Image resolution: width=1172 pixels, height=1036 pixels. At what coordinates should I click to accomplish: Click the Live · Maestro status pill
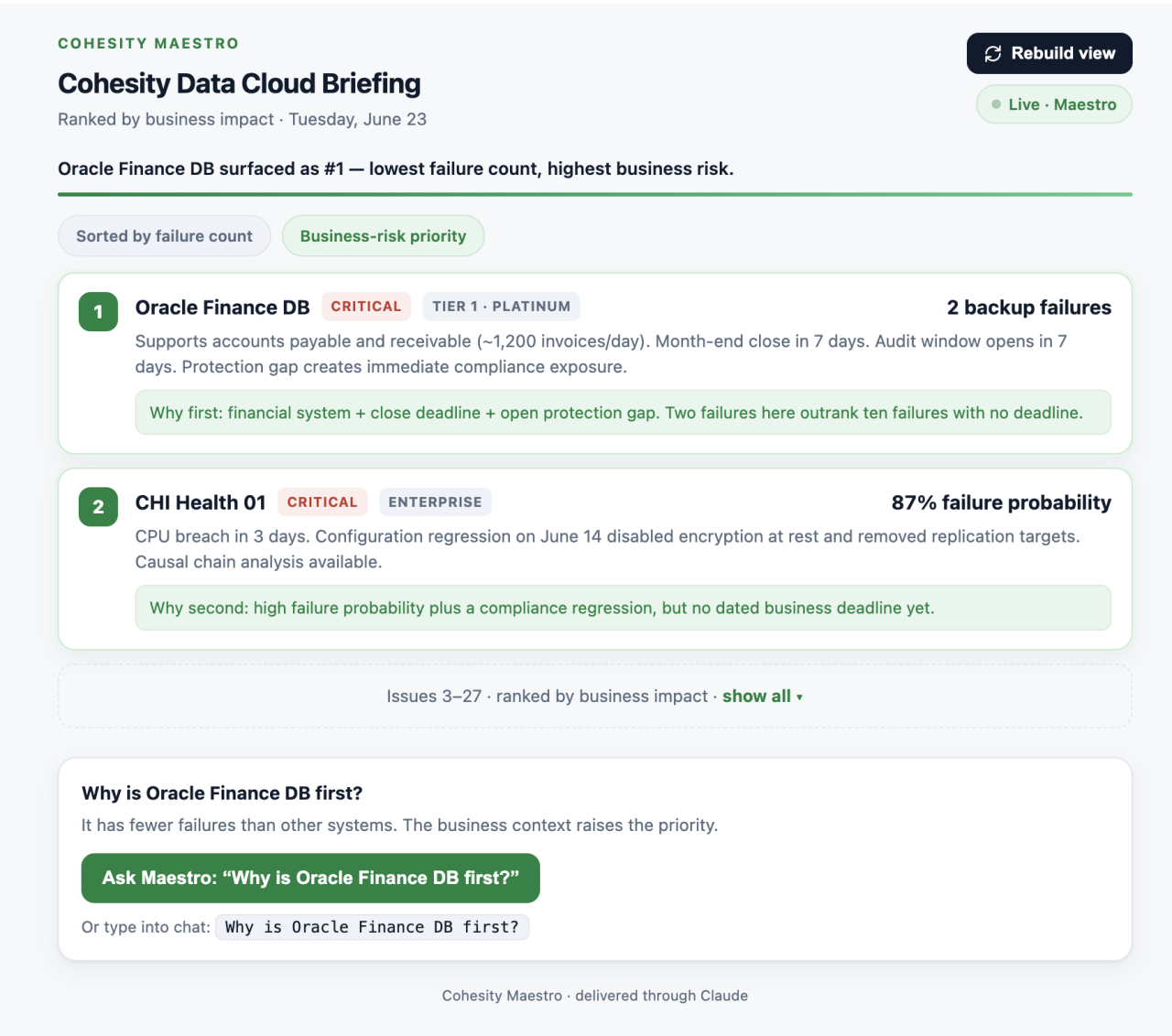1054,104
